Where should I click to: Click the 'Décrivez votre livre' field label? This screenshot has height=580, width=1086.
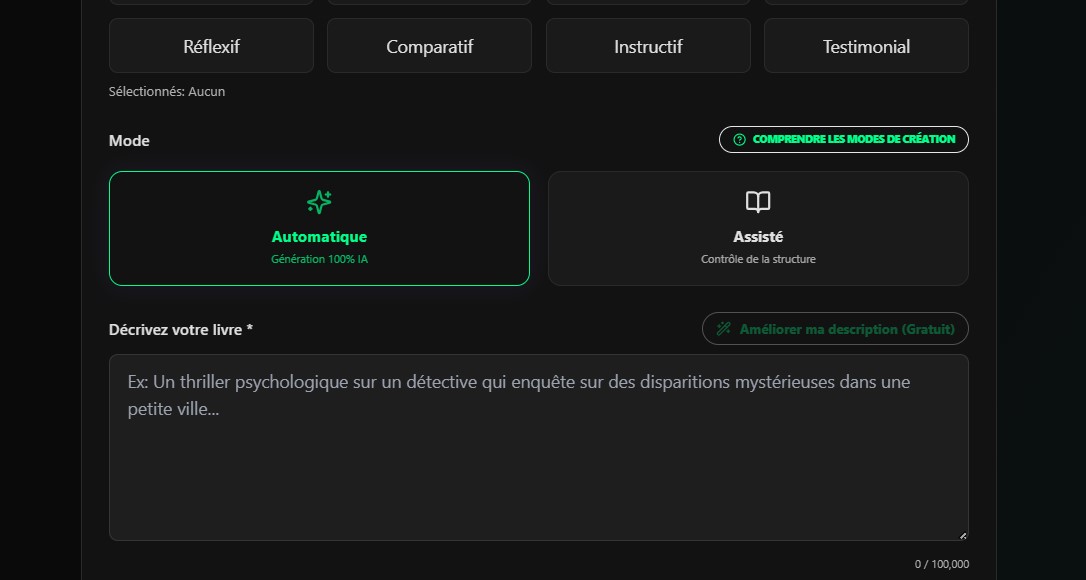tap(179, 329)
